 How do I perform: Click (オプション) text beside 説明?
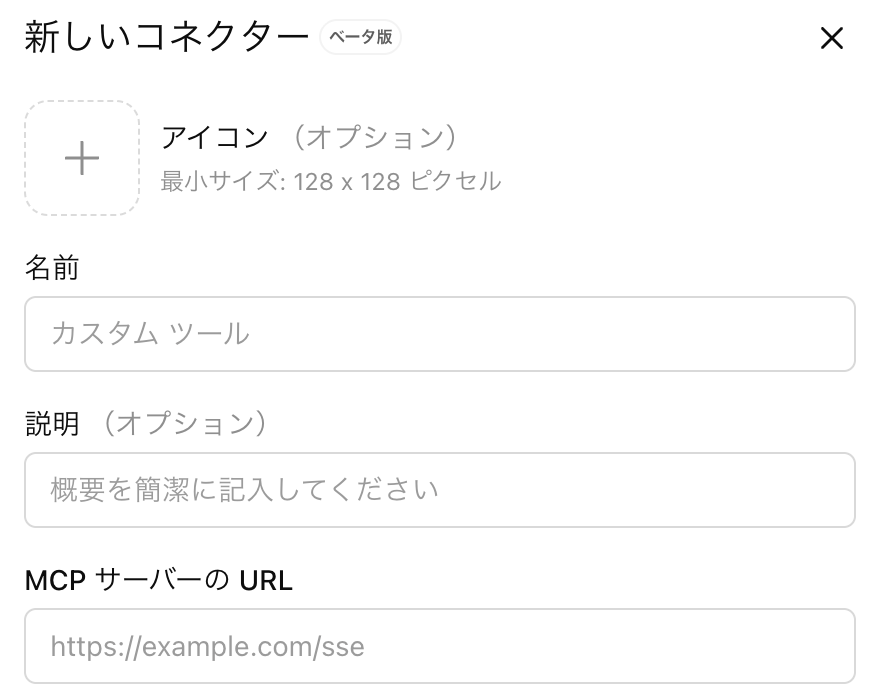192,424
